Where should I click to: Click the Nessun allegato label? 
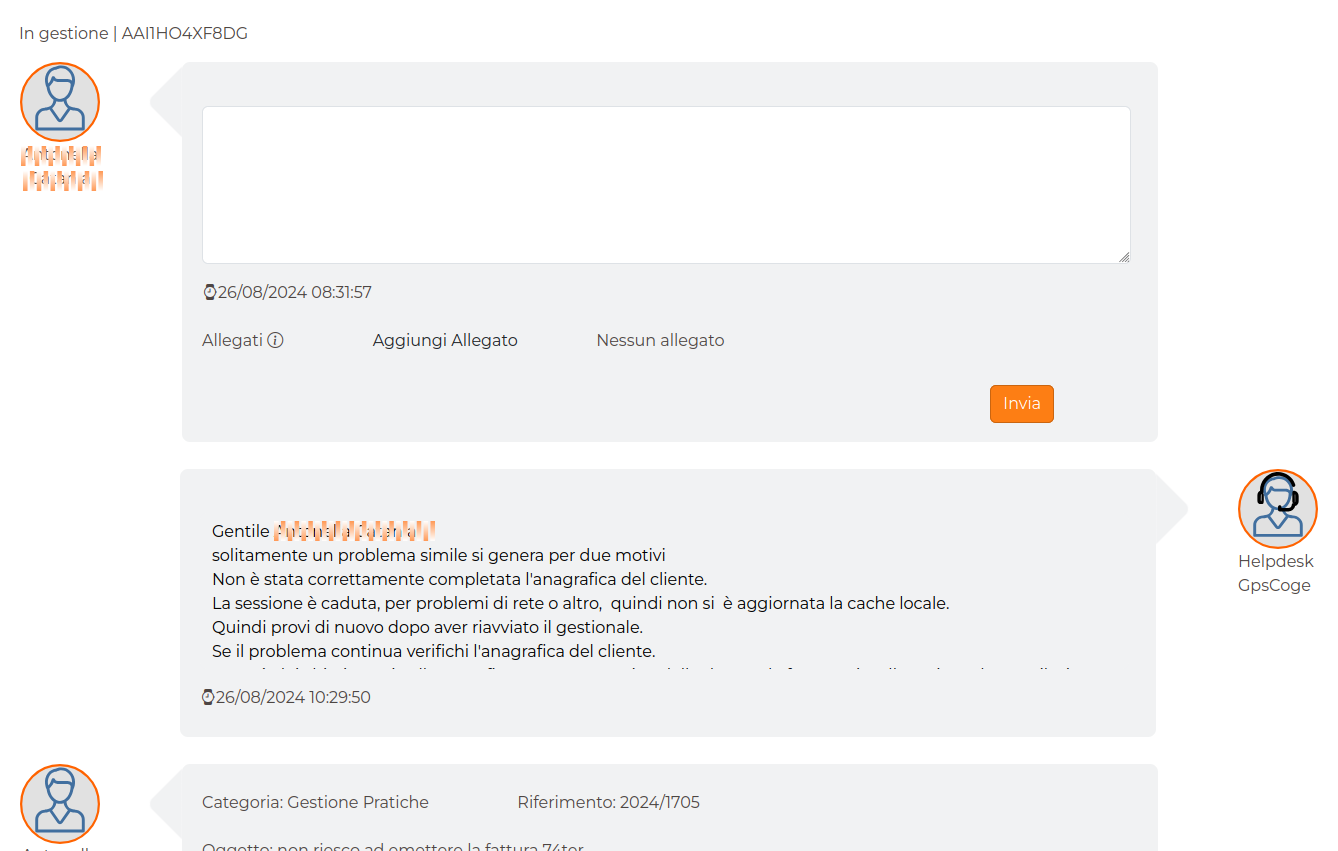(x=659, y=340)
